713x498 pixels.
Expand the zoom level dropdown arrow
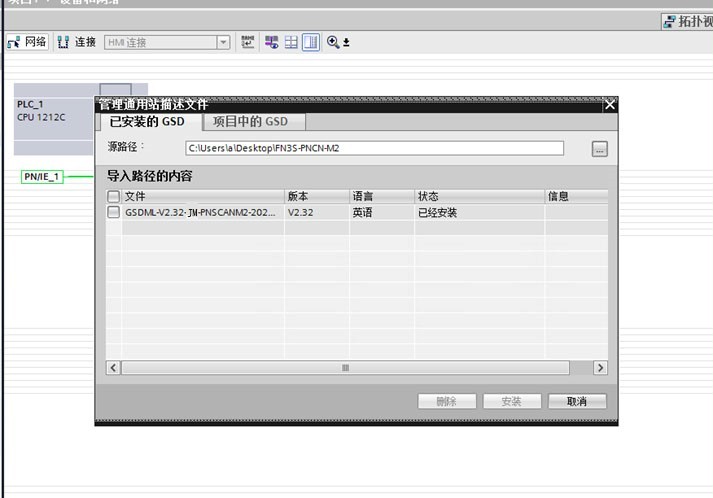[x=346, y=43]
